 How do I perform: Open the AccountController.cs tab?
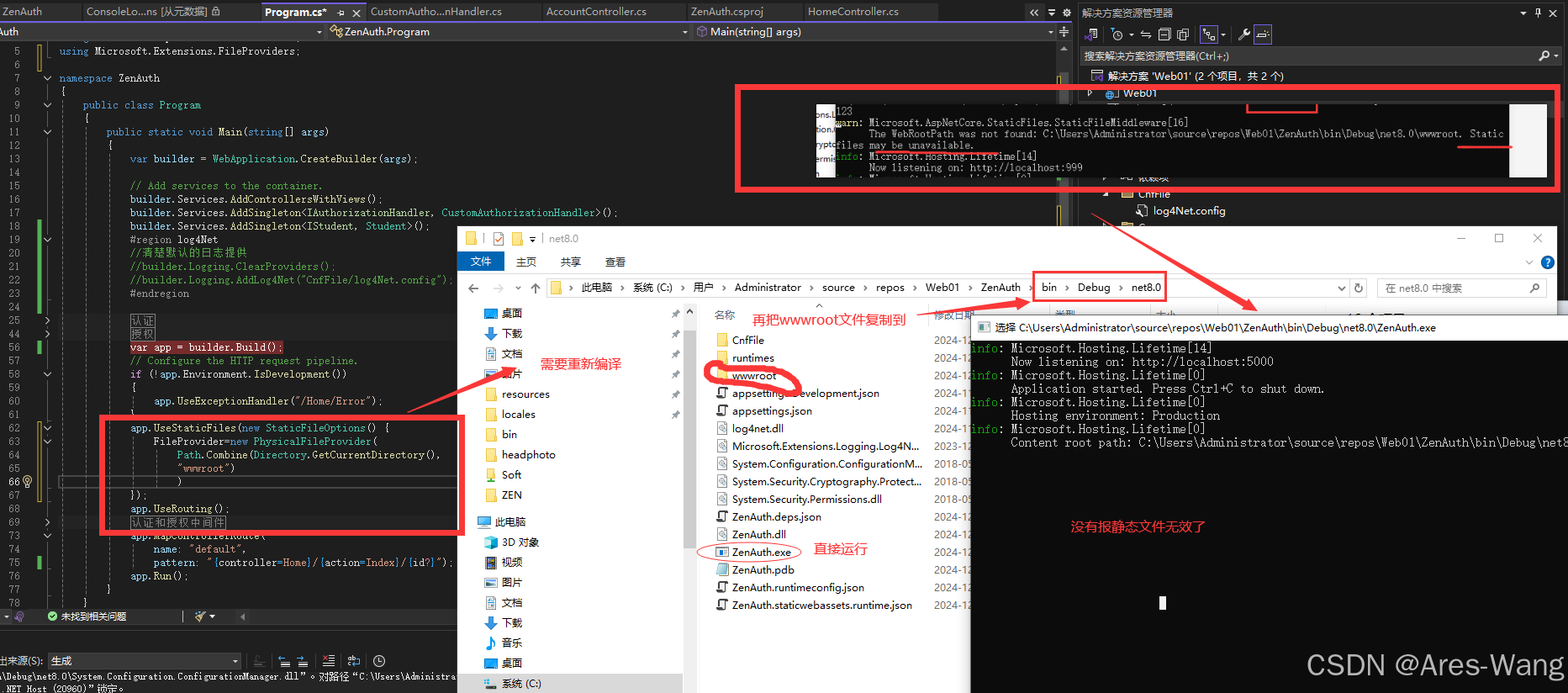(596, 12)
